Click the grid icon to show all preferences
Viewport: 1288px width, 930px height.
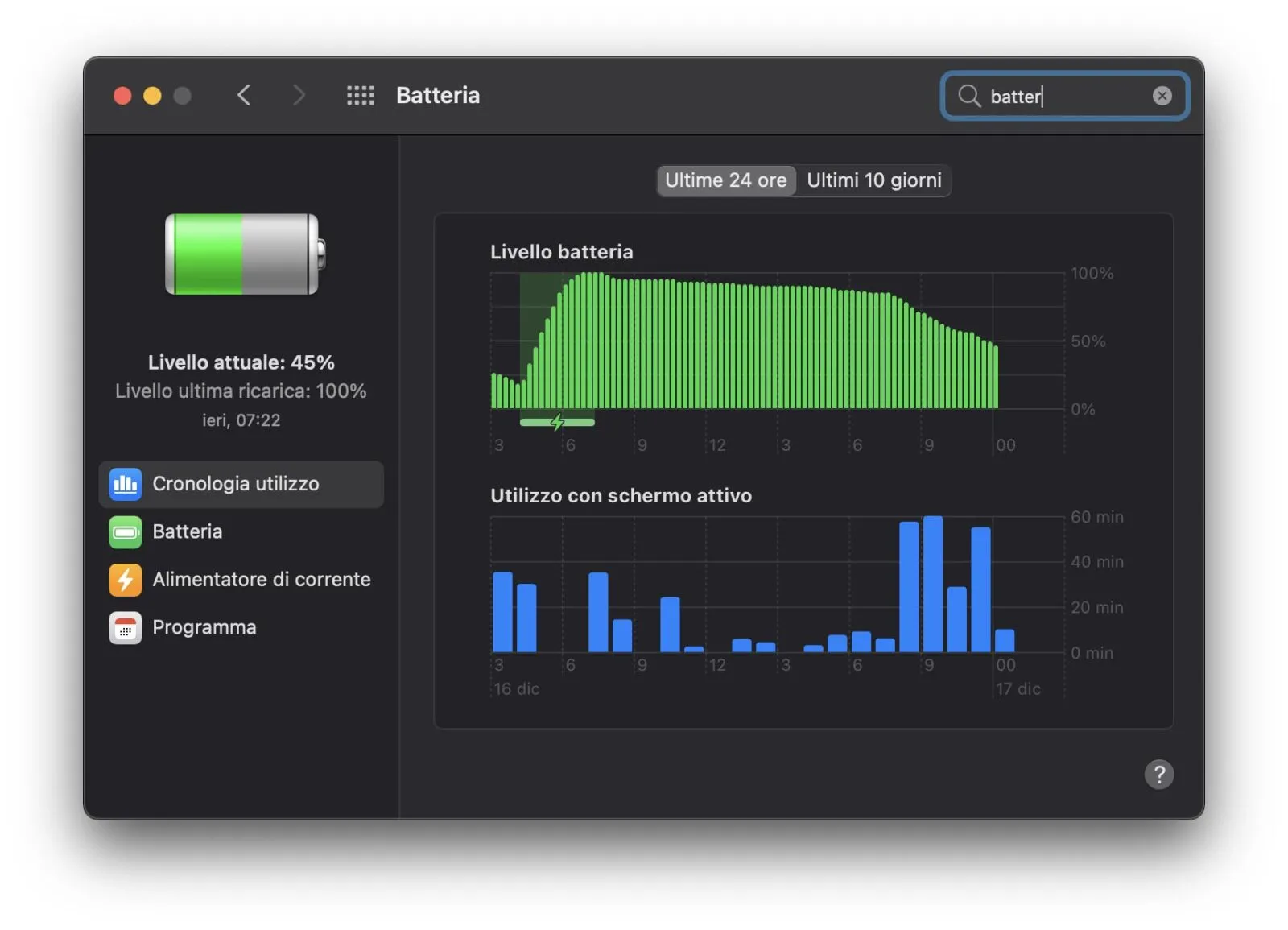(x=360, y=95)
